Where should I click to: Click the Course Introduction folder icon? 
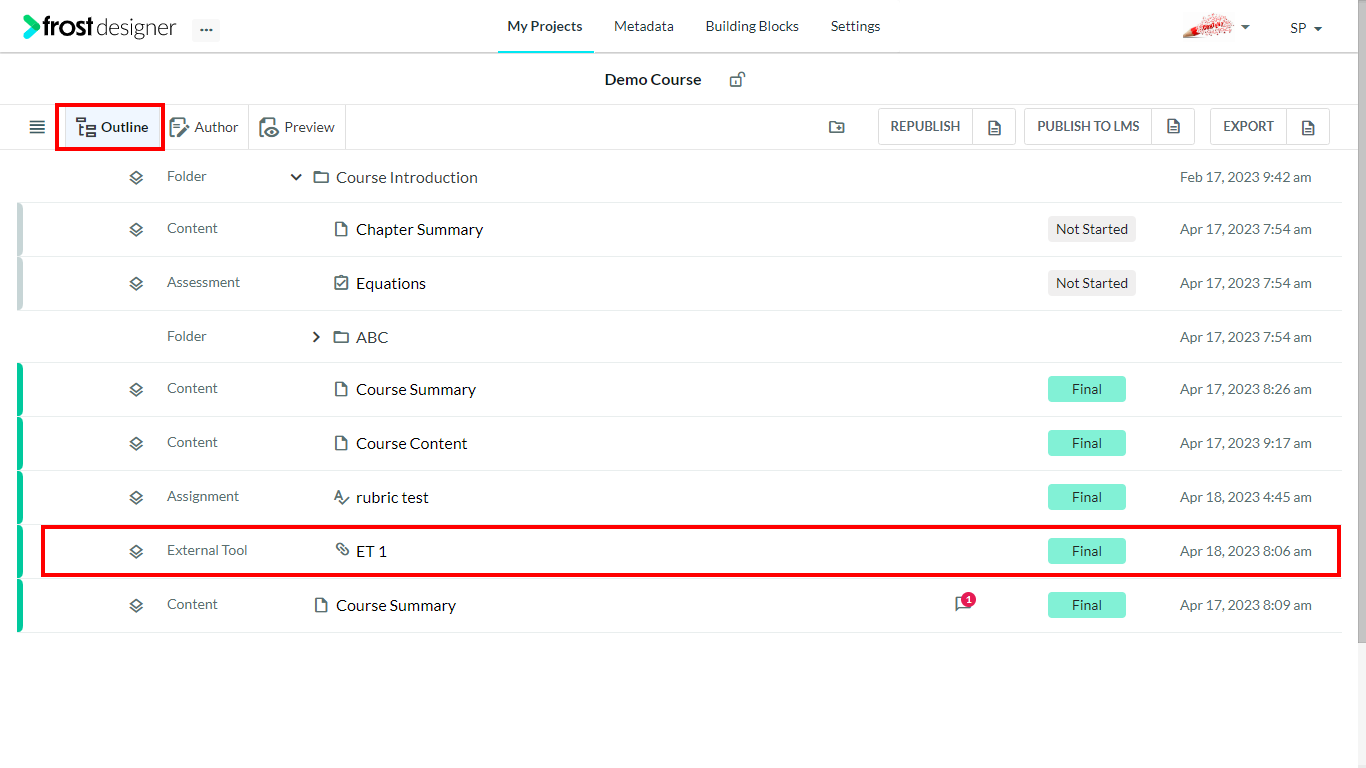click(321, 177)
